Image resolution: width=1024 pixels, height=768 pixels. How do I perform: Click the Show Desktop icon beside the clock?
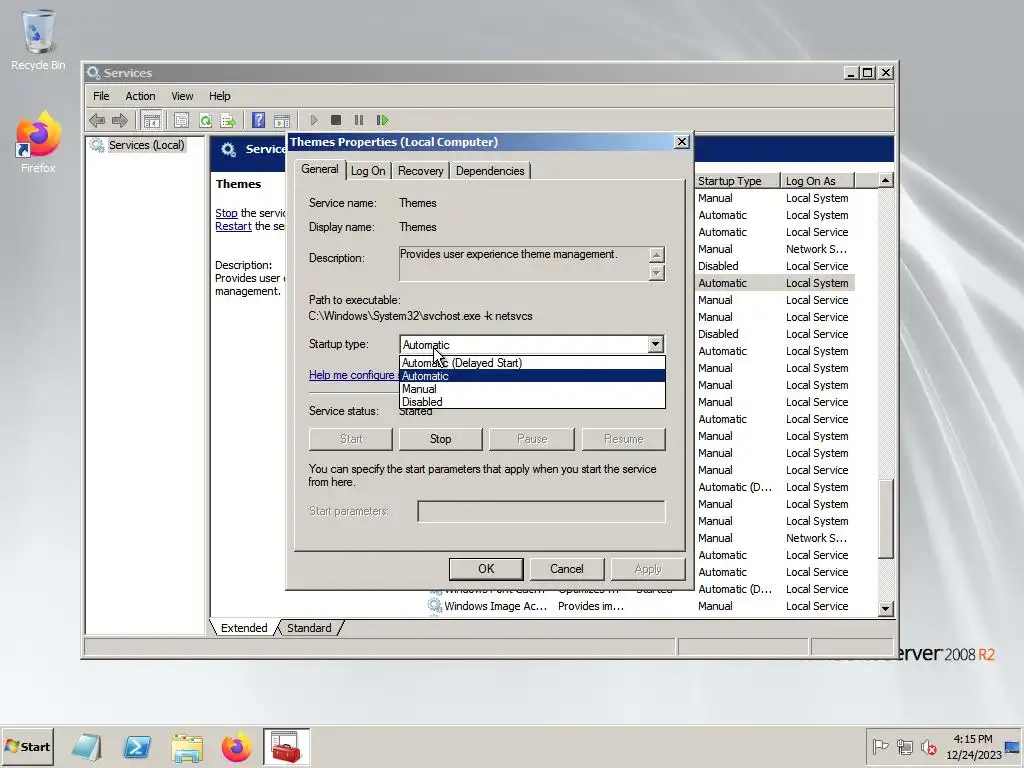point(1012,747)
